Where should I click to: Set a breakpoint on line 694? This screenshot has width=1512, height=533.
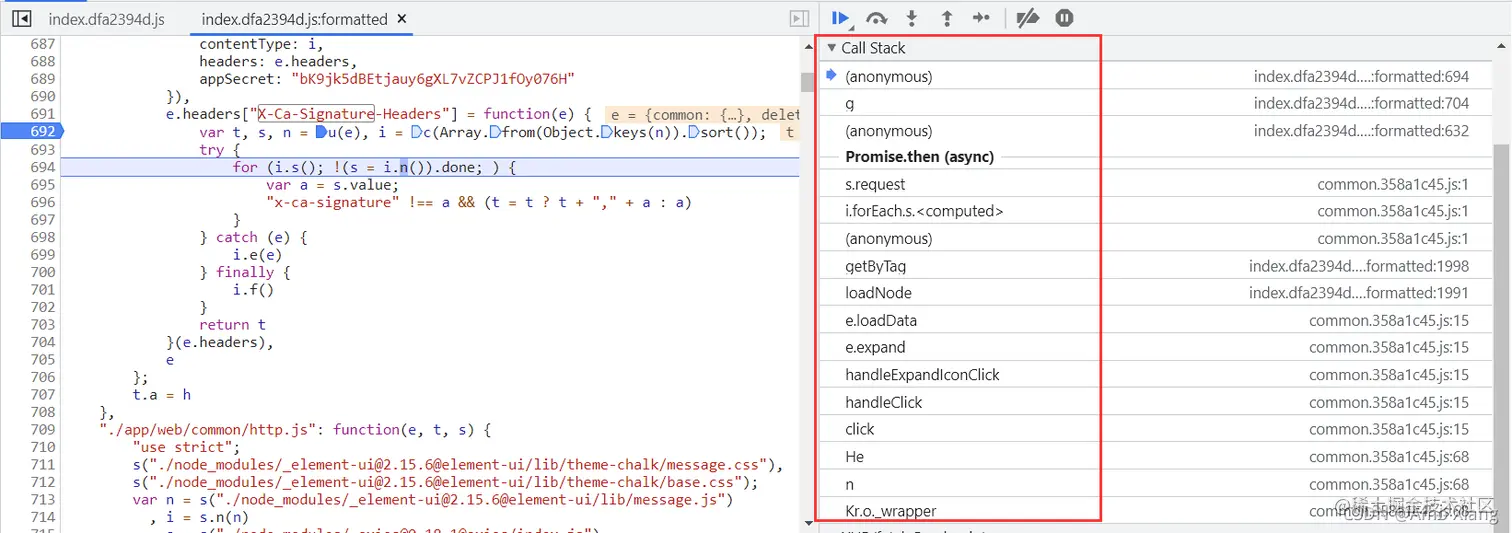[42, 167]
